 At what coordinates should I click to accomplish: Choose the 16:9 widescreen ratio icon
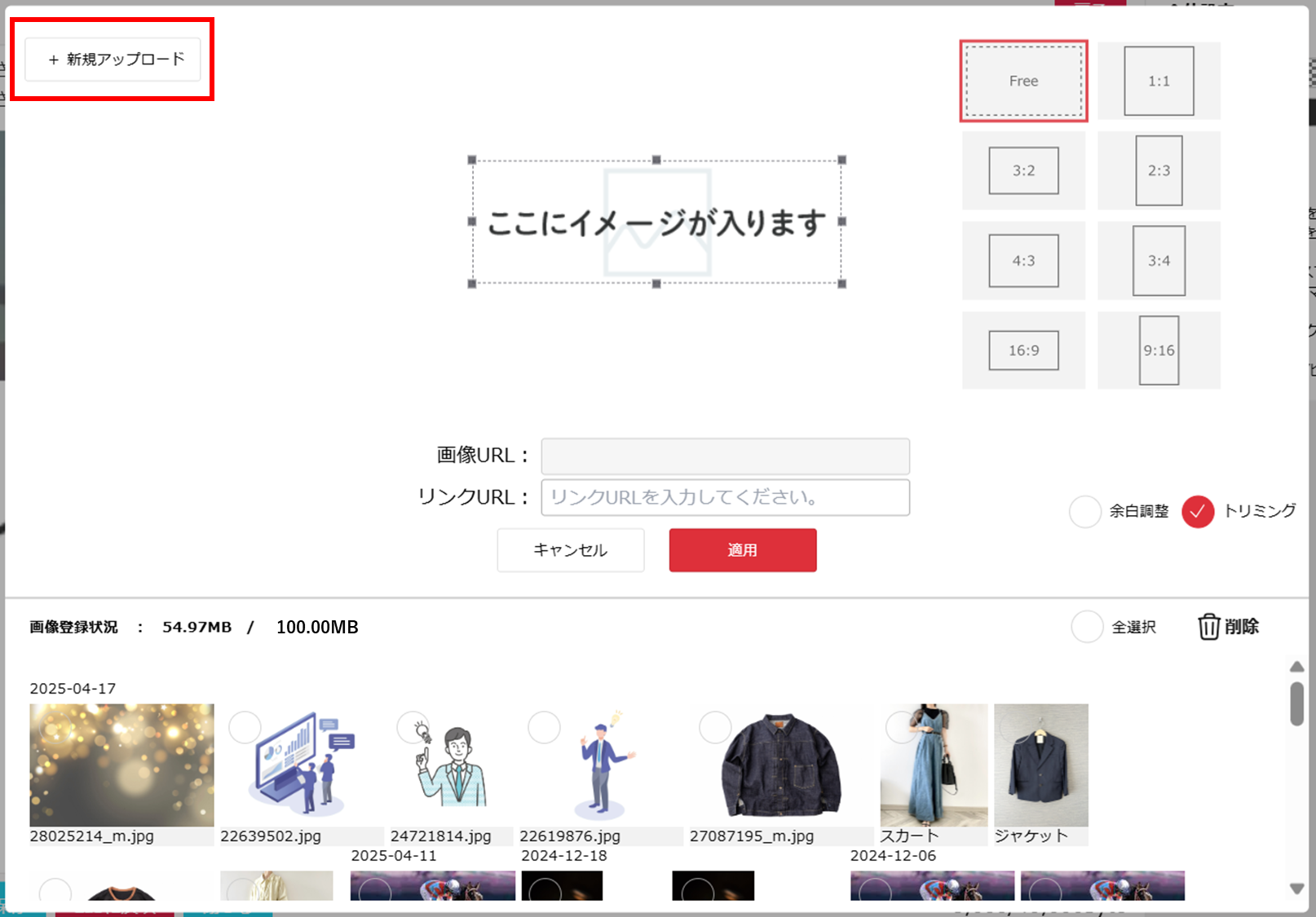tap(1023, 350)
